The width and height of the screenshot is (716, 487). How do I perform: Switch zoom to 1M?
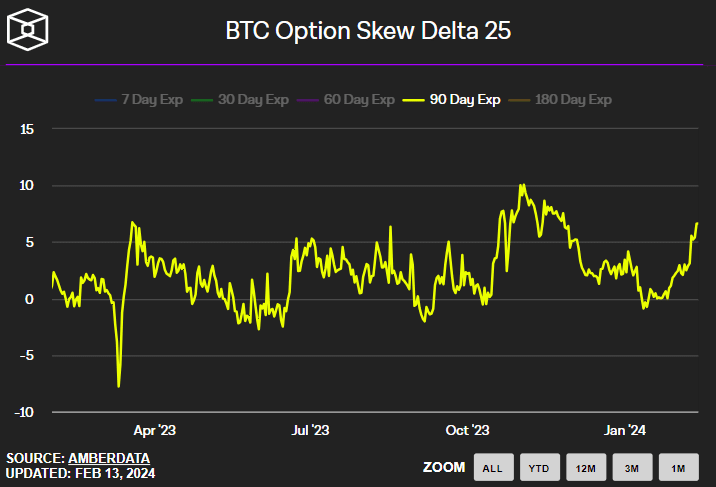[x=678, y=467]
